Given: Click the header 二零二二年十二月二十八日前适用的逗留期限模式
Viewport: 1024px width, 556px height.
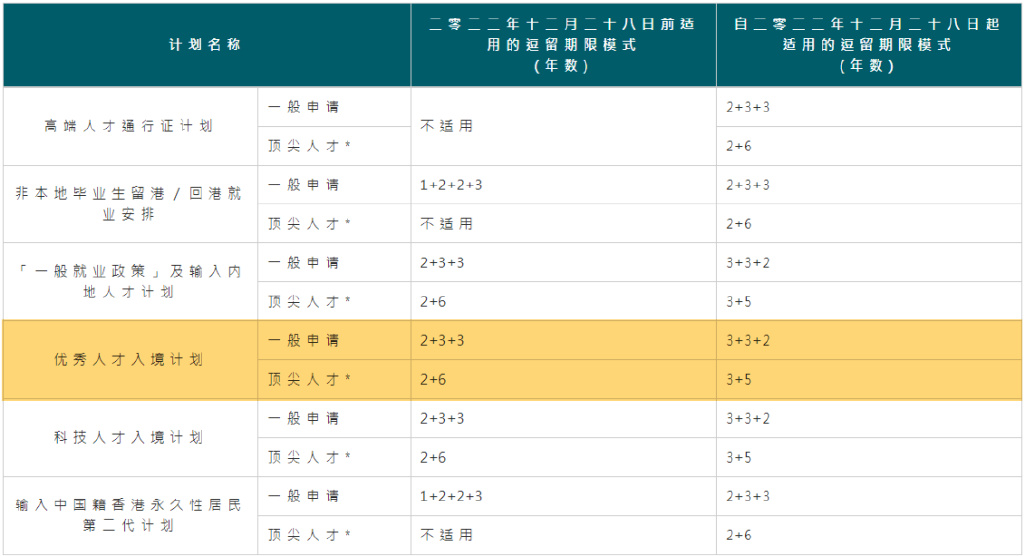Looking at the screenshot, I should pyautogui.click(x=563, y=44).
